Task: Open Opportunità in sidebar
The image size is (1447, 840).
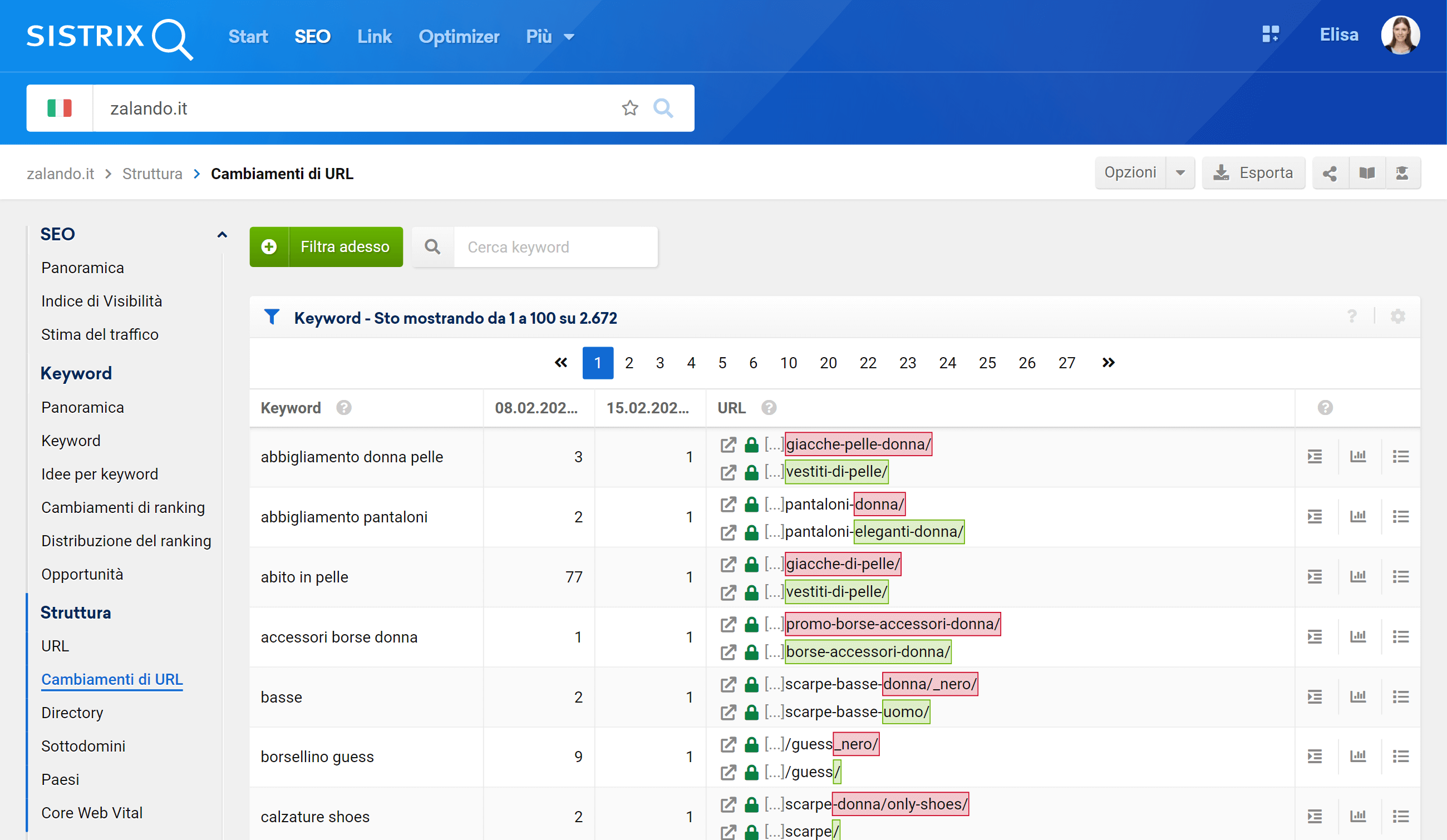Action: click(82, 574)
